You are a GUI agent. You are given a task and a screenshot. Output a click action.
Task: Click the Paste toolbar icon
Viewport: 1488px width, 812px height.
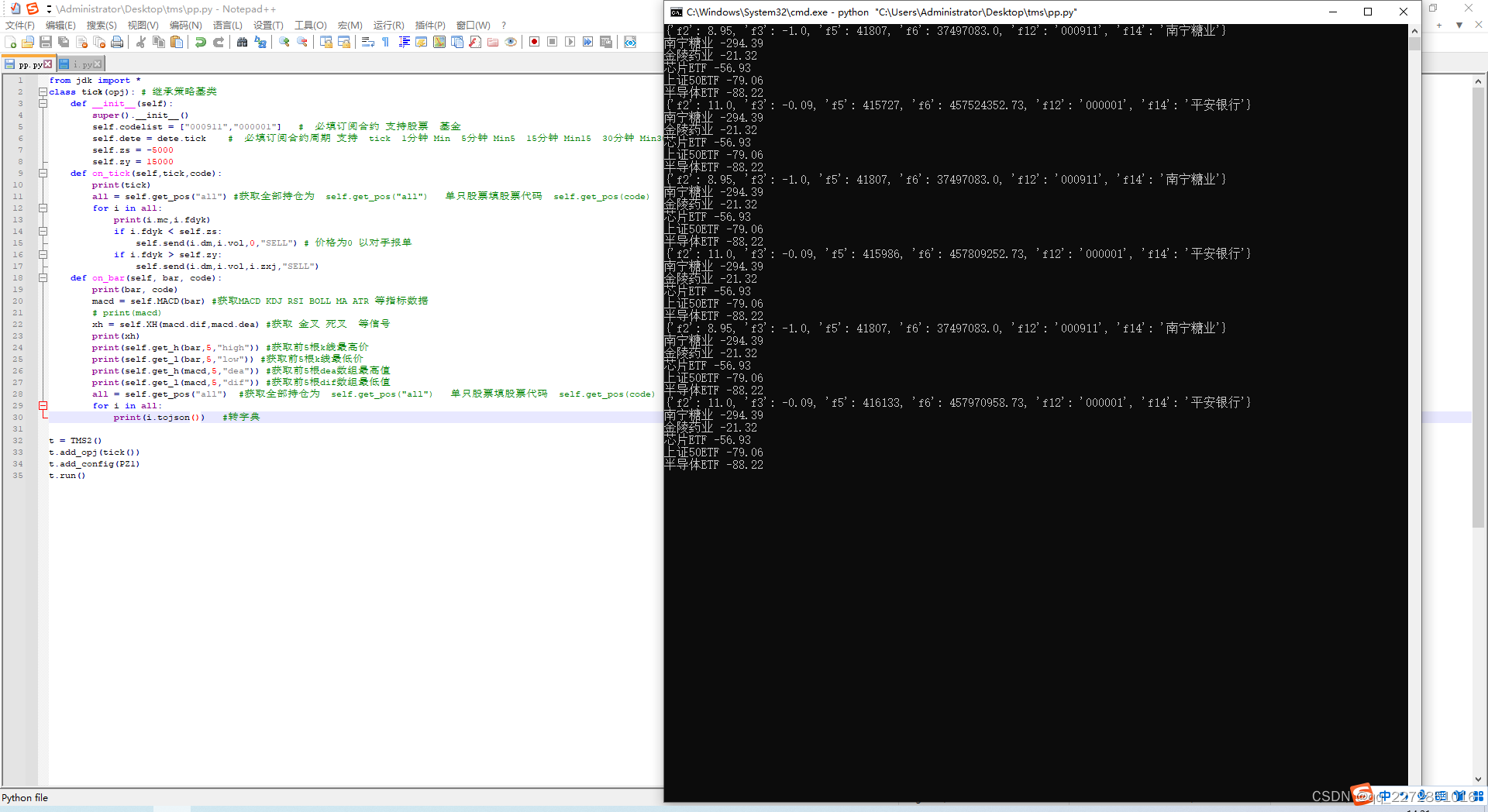[177, 42]
